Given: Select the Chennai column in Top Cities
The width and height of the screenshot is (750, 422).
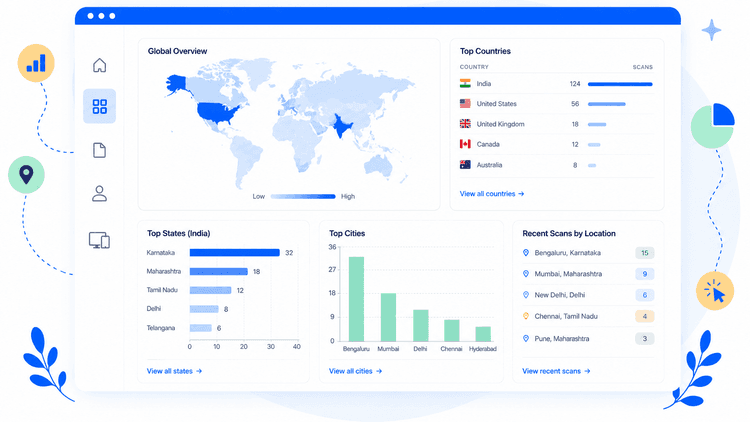Looking at the screenshot, I should [452, 330].
